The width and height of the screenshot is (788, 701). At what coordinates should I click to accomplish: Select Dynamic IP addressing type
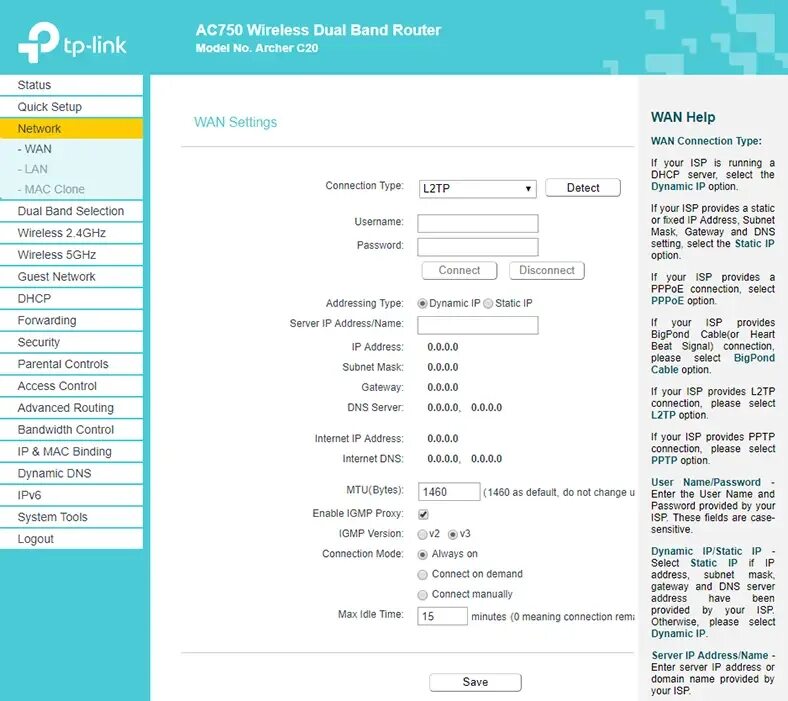click(423, 304)
